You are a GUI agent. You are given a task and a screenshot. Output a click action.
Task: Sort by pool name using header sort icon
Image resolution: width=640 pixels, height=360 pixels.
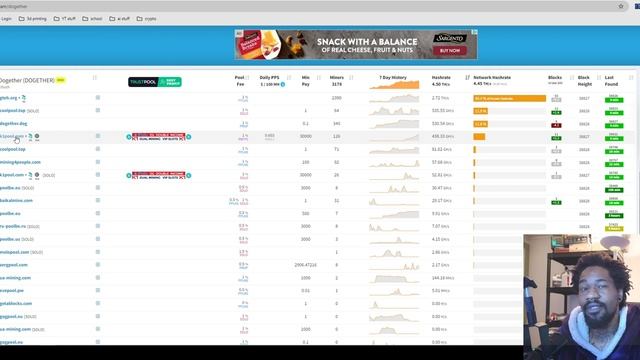(94, 78)
